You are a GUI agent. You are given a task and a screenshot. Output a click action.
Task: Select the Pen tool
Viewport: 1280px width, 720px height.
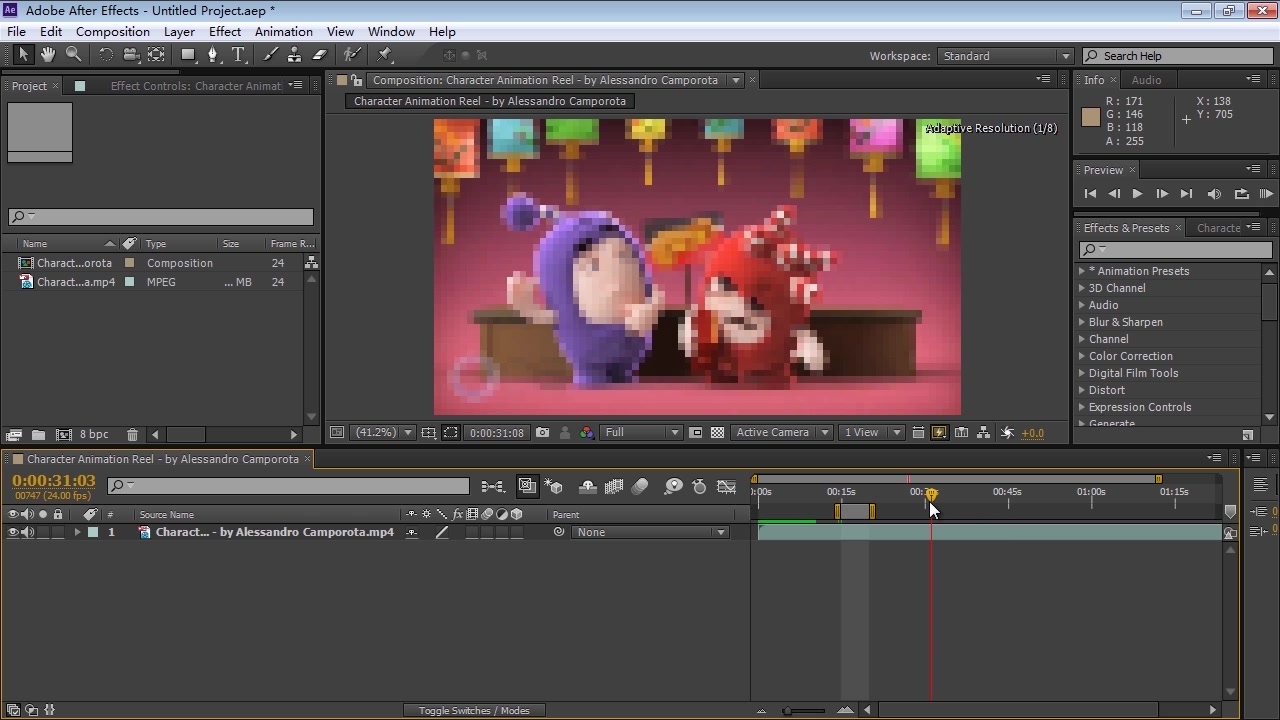[213, 55]
